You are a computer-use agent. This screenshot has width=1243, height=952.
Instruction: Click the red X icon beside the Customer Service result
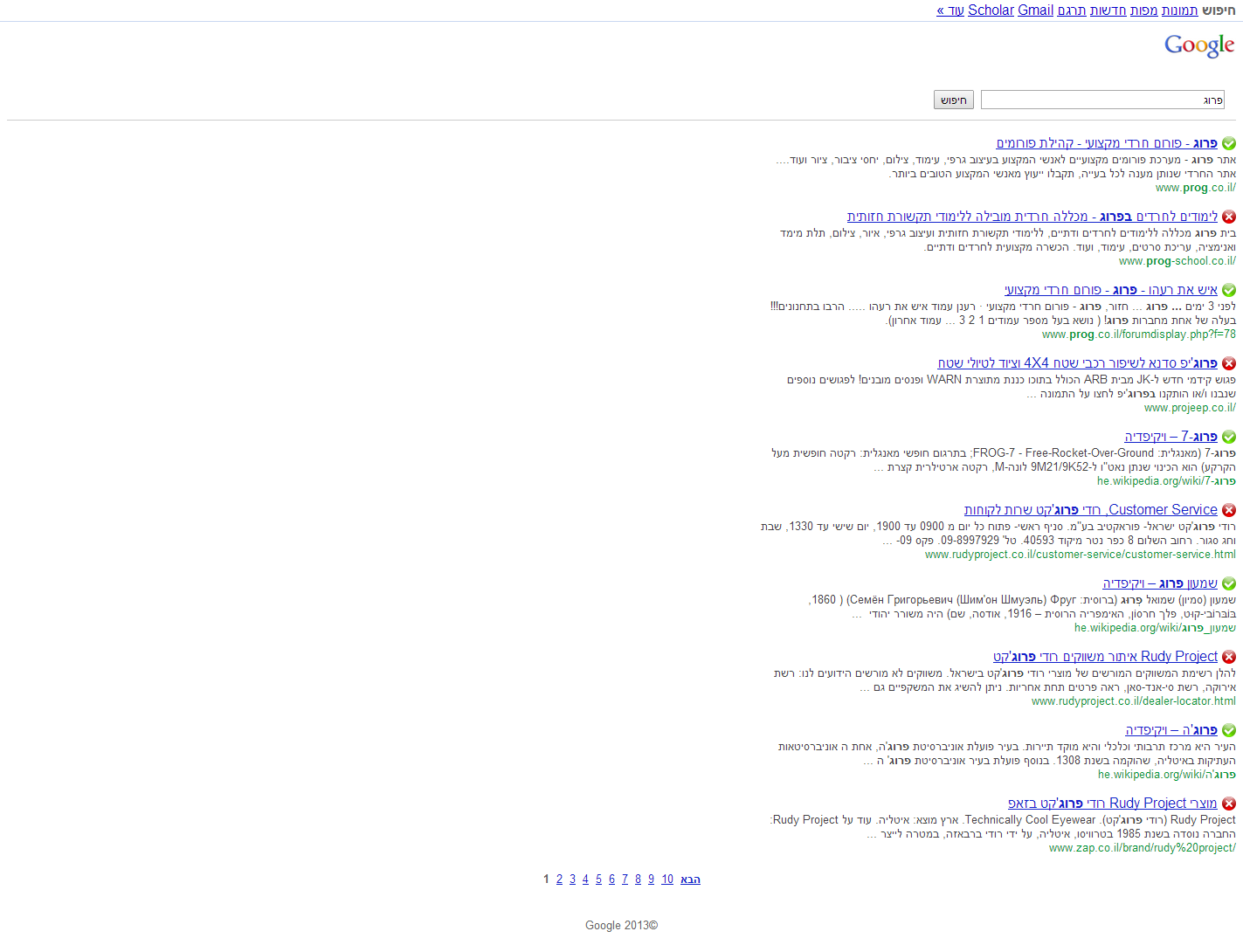(x=1229, y=510)
